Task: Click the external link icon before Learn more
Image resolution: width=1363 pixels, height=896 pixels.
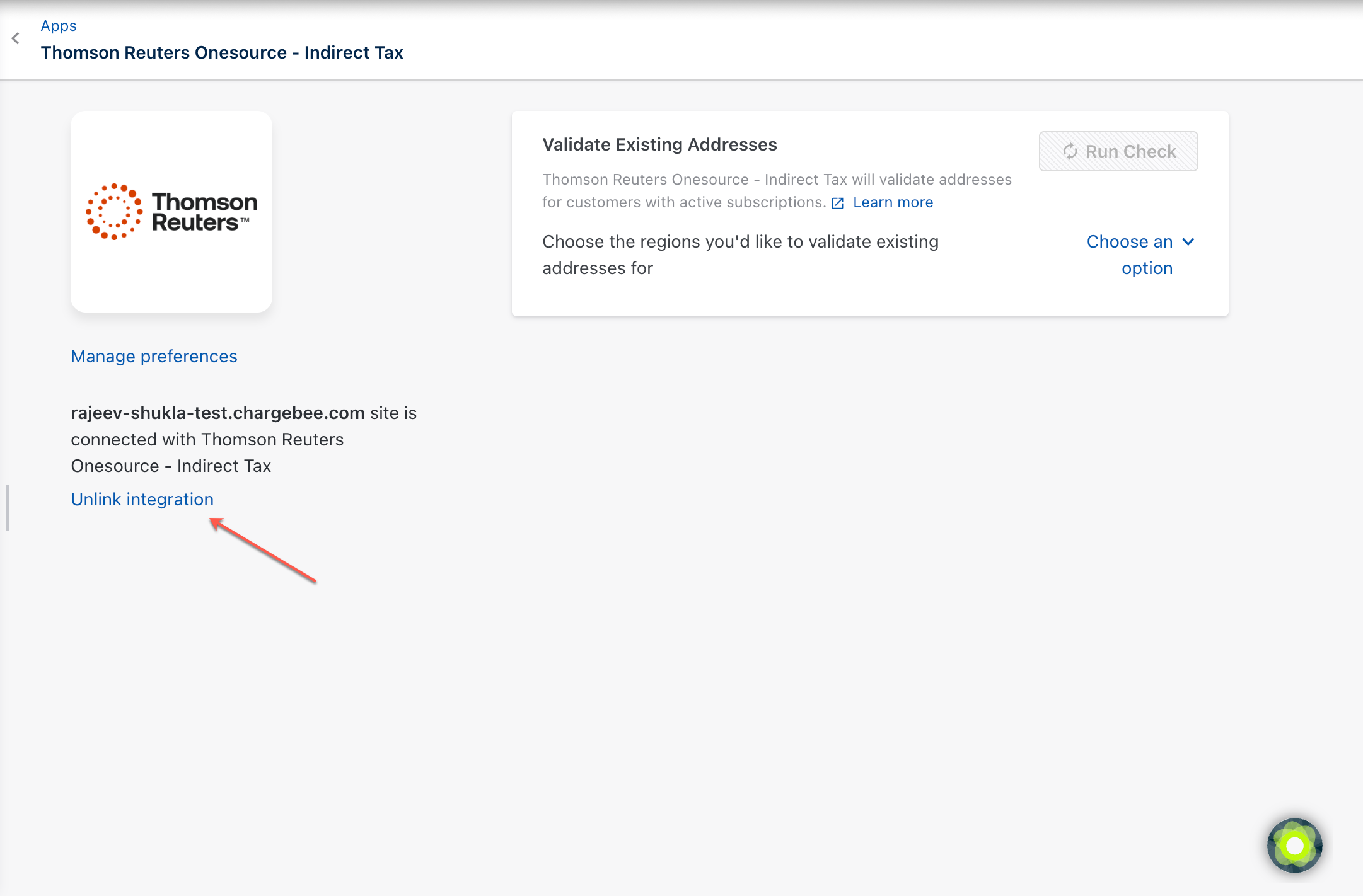Action: coord(837,203)
